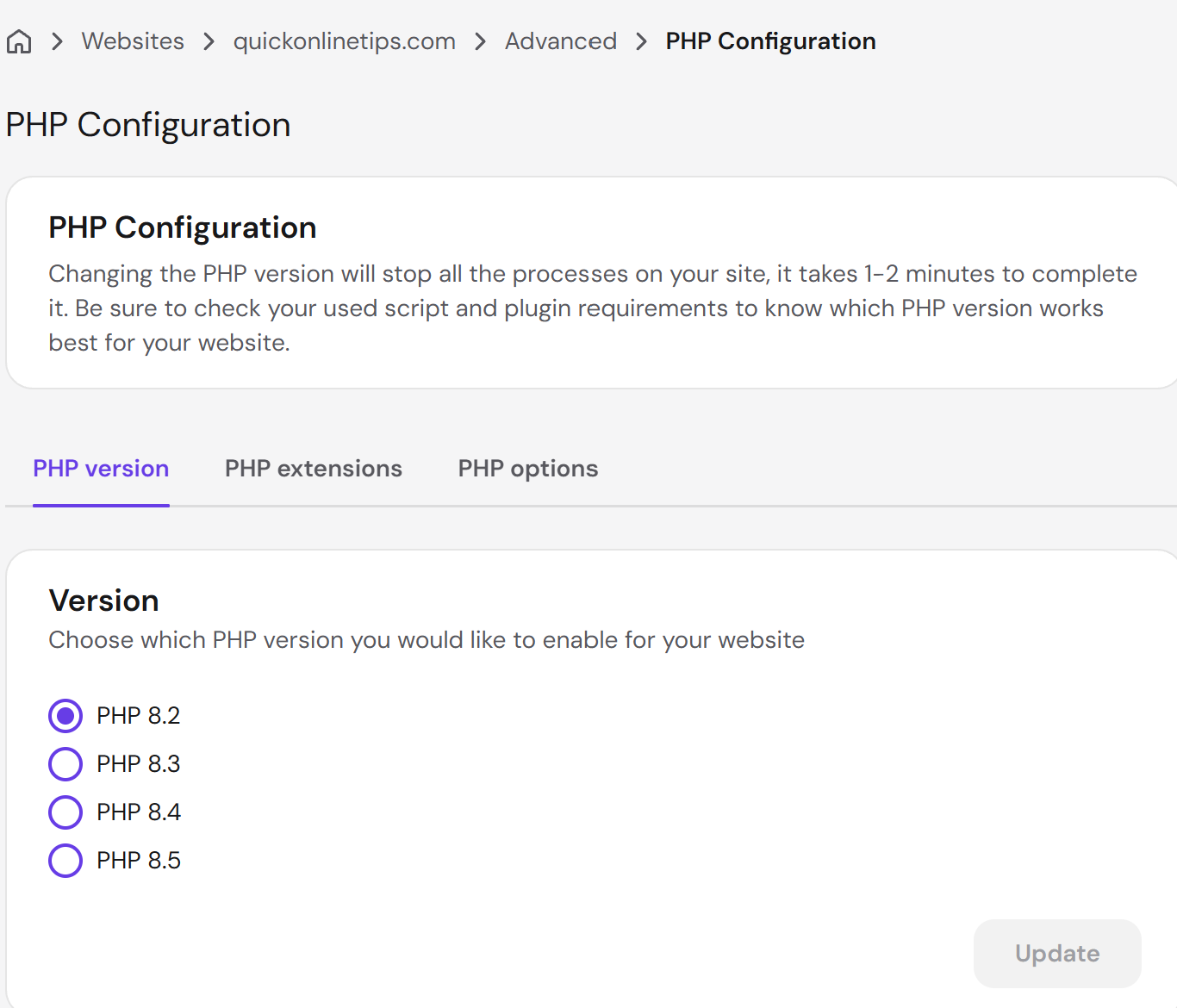Select the PHP 8.2 radio button
Image resolution: width=1177 pixels, height=1008 pixels.
click(x=65, y=716)
